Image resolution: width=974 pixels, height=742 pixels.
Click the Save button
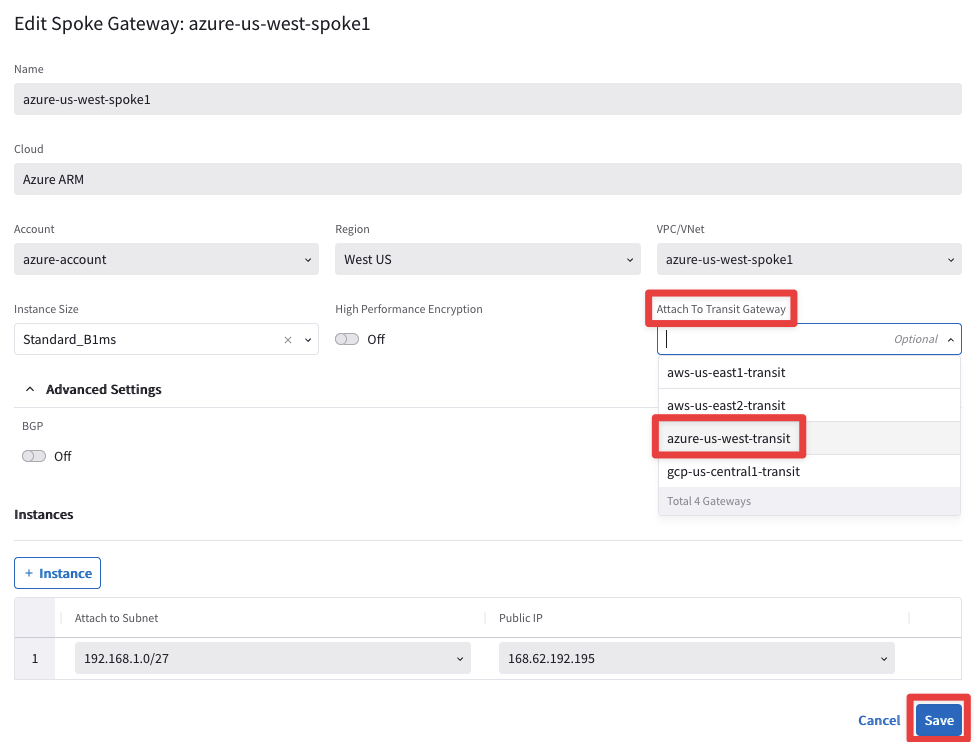tap(938, 720)
